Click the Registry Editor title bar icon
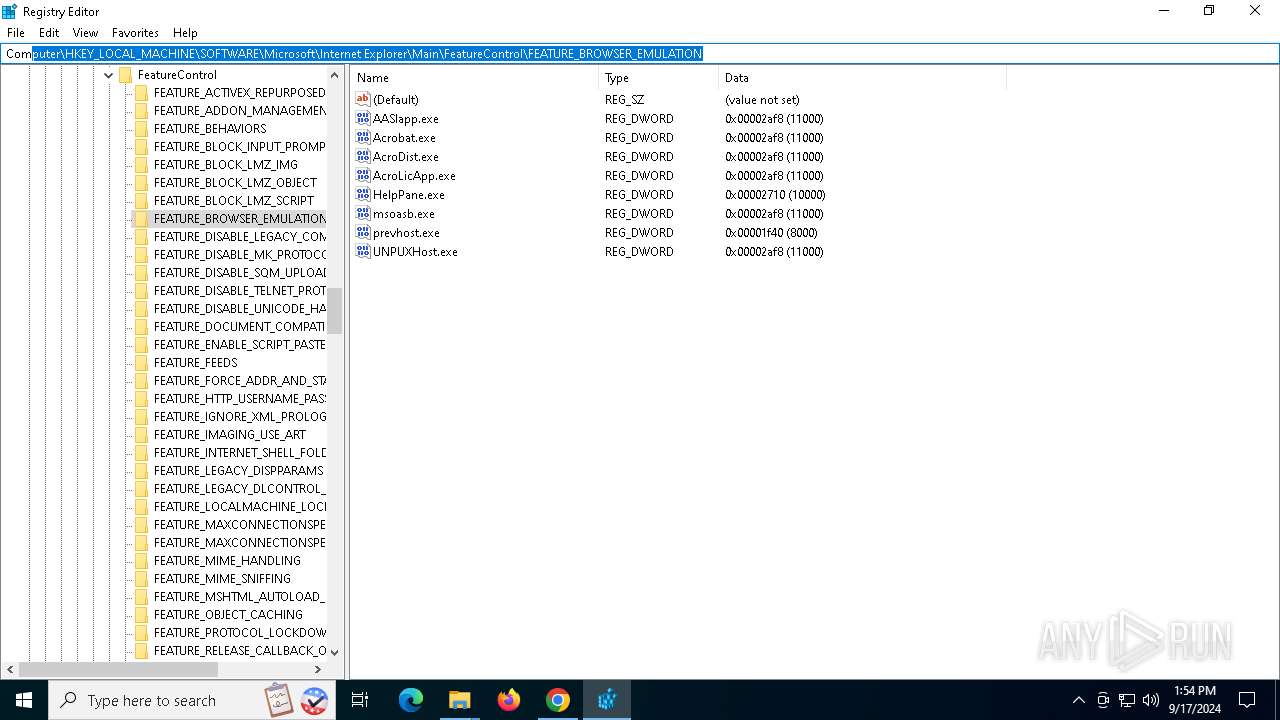This screenshot has width=1280, height=720. (x=9, y=11)
